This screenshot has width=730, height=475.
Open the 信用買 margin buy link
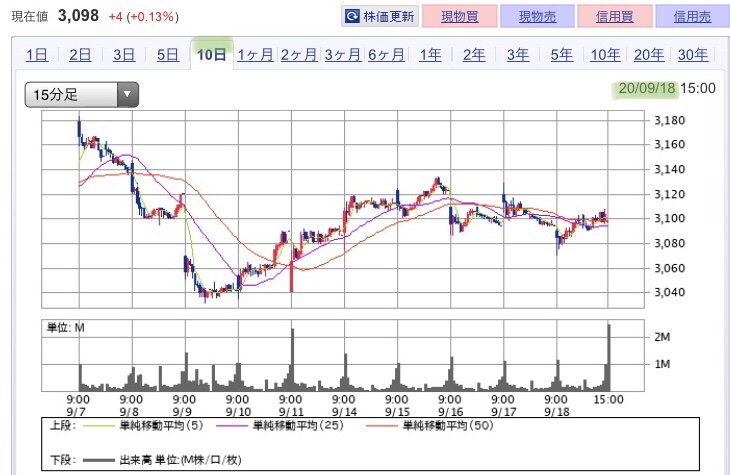[x=615, y=16]
